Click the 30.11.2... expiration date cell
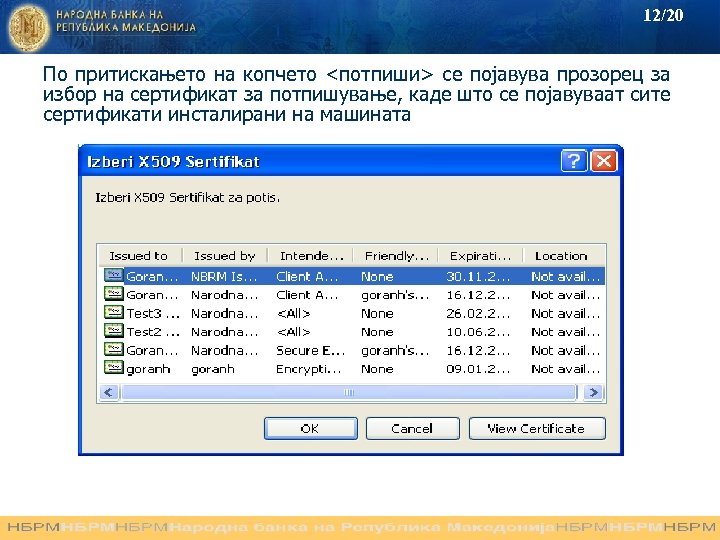The width and height of the screenshot is (720, 540). pyautogui.click(x=478, y=276)
